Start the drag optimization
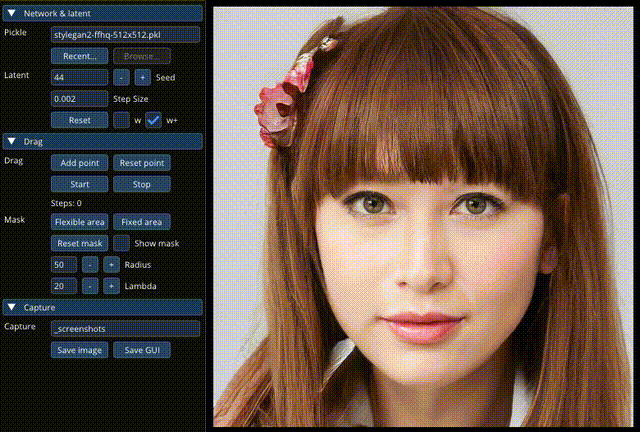This screenshot has height=432, width=640. pyautogui.click(x=80, y=184)
